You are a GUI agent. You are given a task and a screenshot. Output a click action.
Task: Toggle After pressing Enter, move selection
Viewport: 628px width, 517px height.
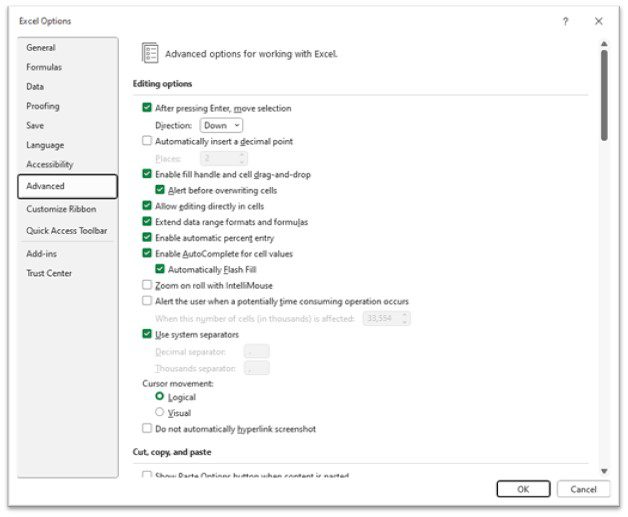pyautogui.click(x=147, y=108)
